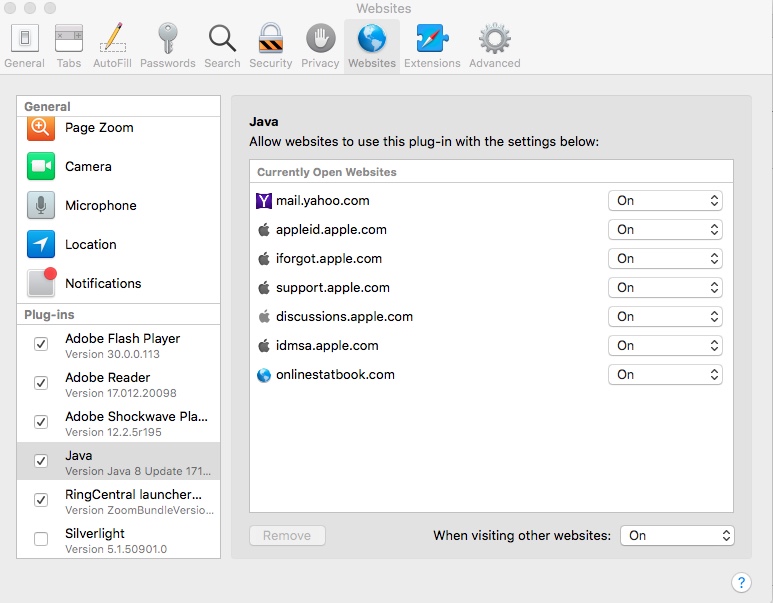Select the Silverlight row name
Screen dimensions: 773x603
95,533
